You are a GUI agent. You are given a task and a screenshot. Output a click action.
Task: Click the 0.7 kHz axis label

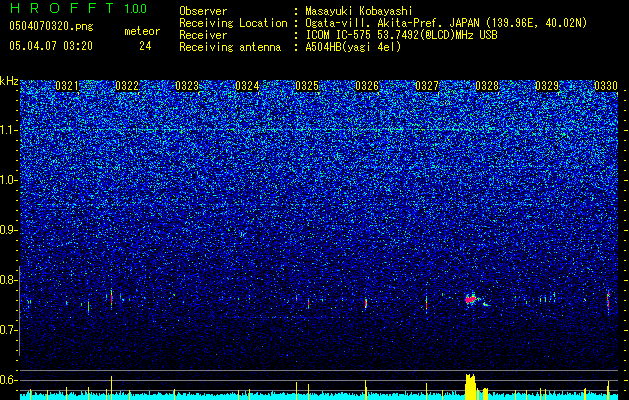click(x=9, y=330)
